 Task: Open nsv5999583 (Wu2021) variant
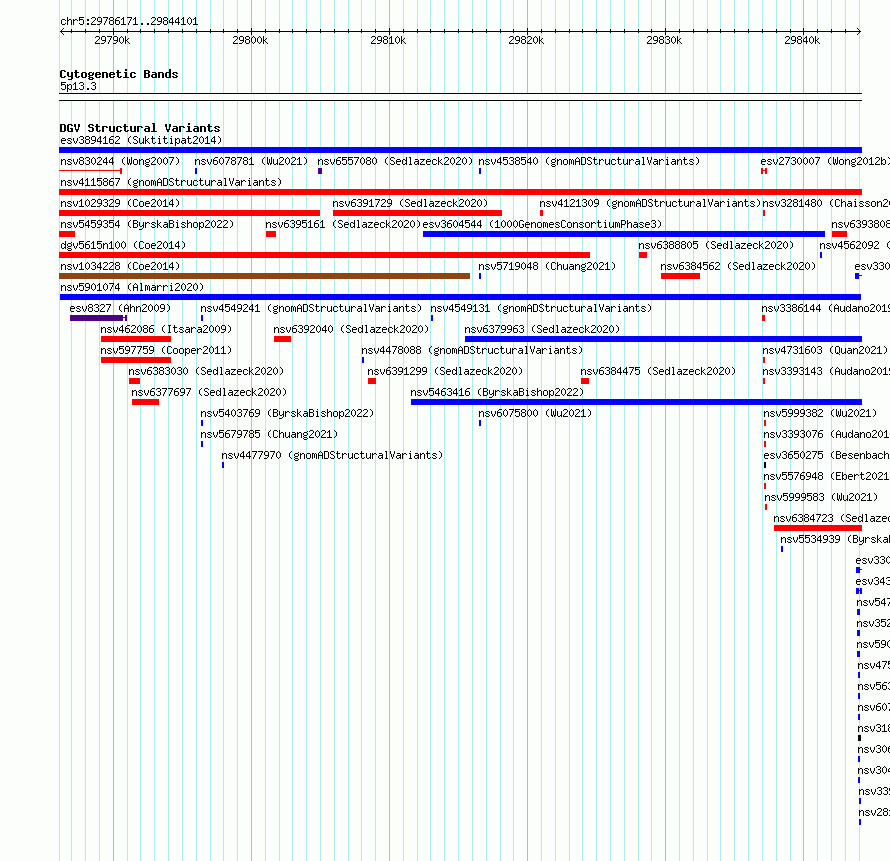(821, 497)
